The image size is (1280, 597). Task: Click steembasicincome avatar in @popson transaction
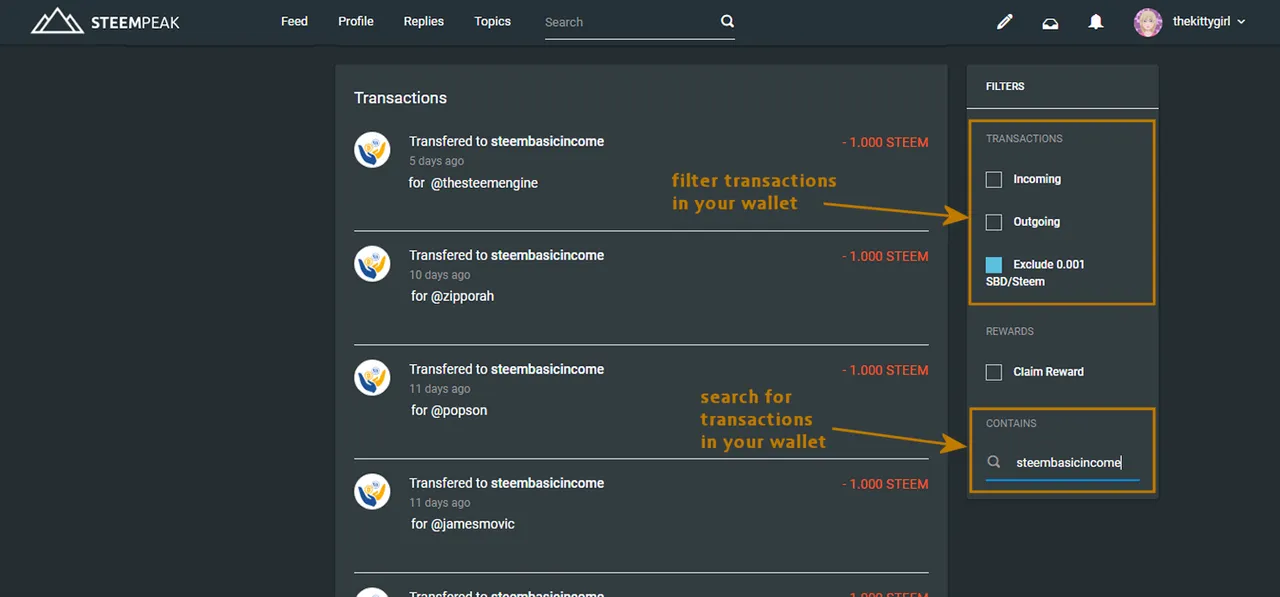[372, 378]
